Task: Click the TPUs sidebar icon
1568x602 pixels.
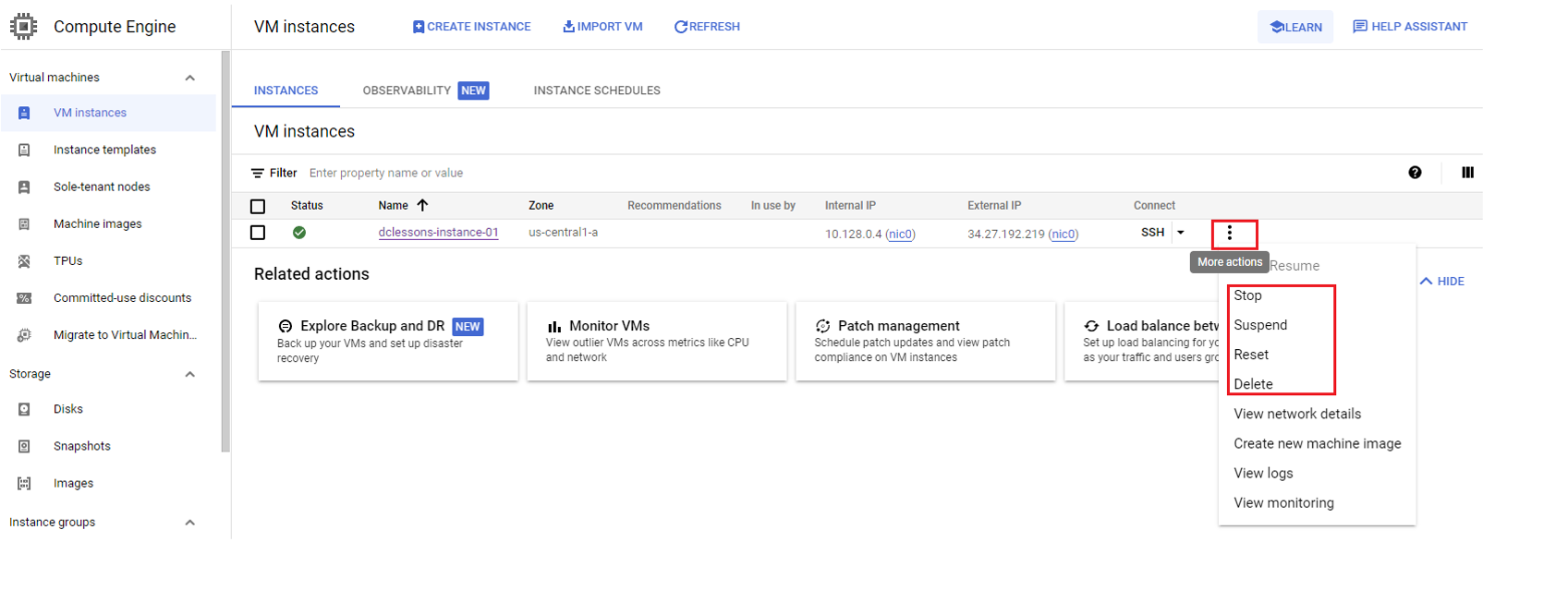Action: (24, 260)
